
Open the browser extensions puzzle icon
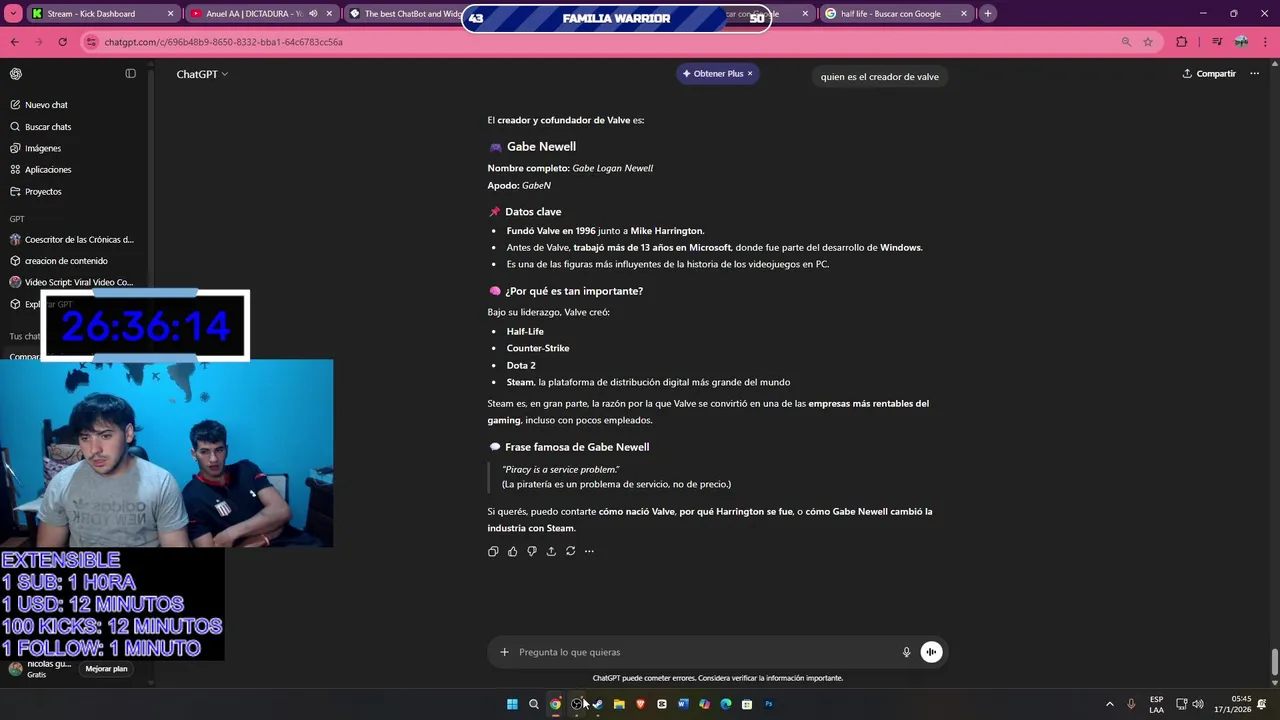click(x=1182, y=42)
